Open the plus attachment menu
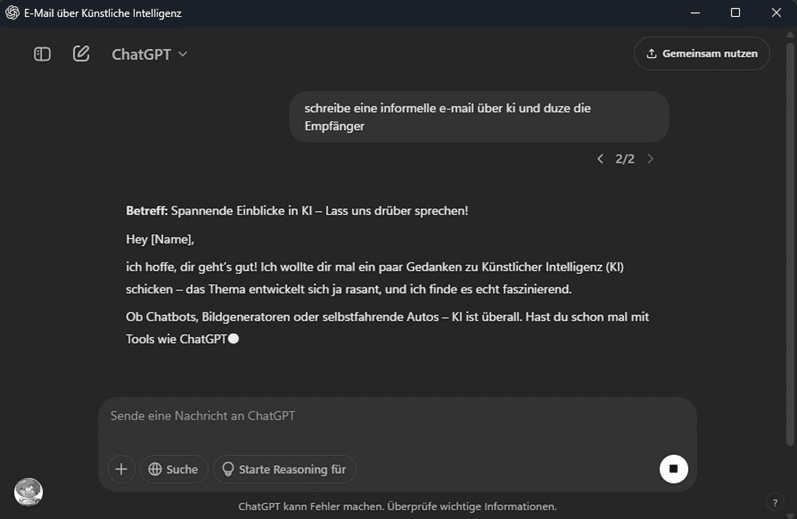 121,469
